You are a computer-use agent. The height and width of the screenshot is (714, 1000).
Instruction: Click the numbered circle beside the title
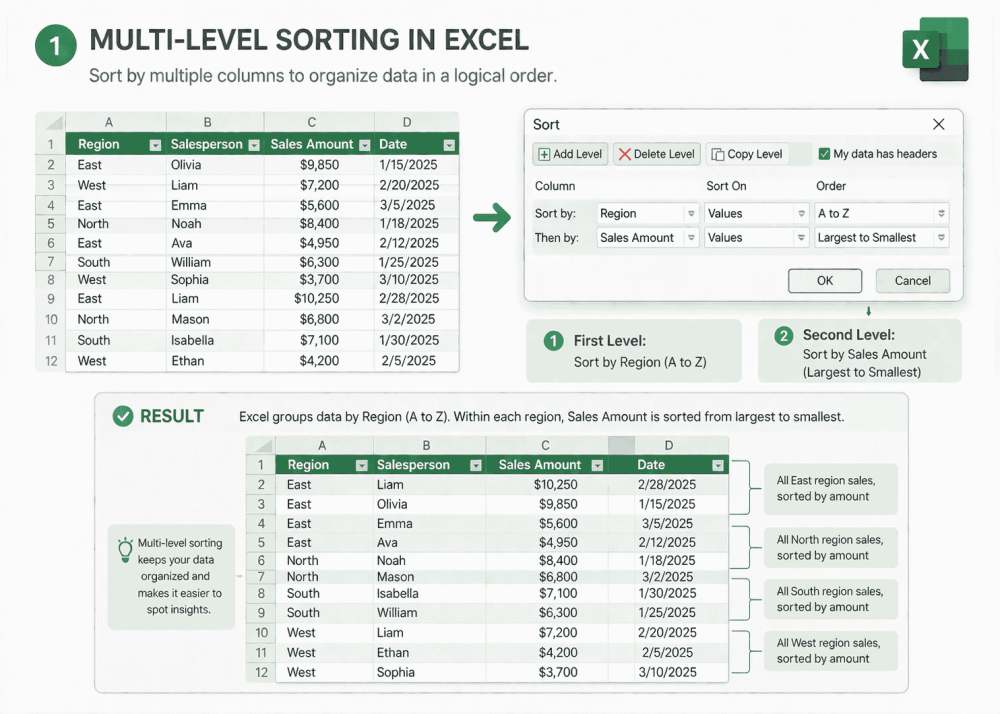coord(55,45)
